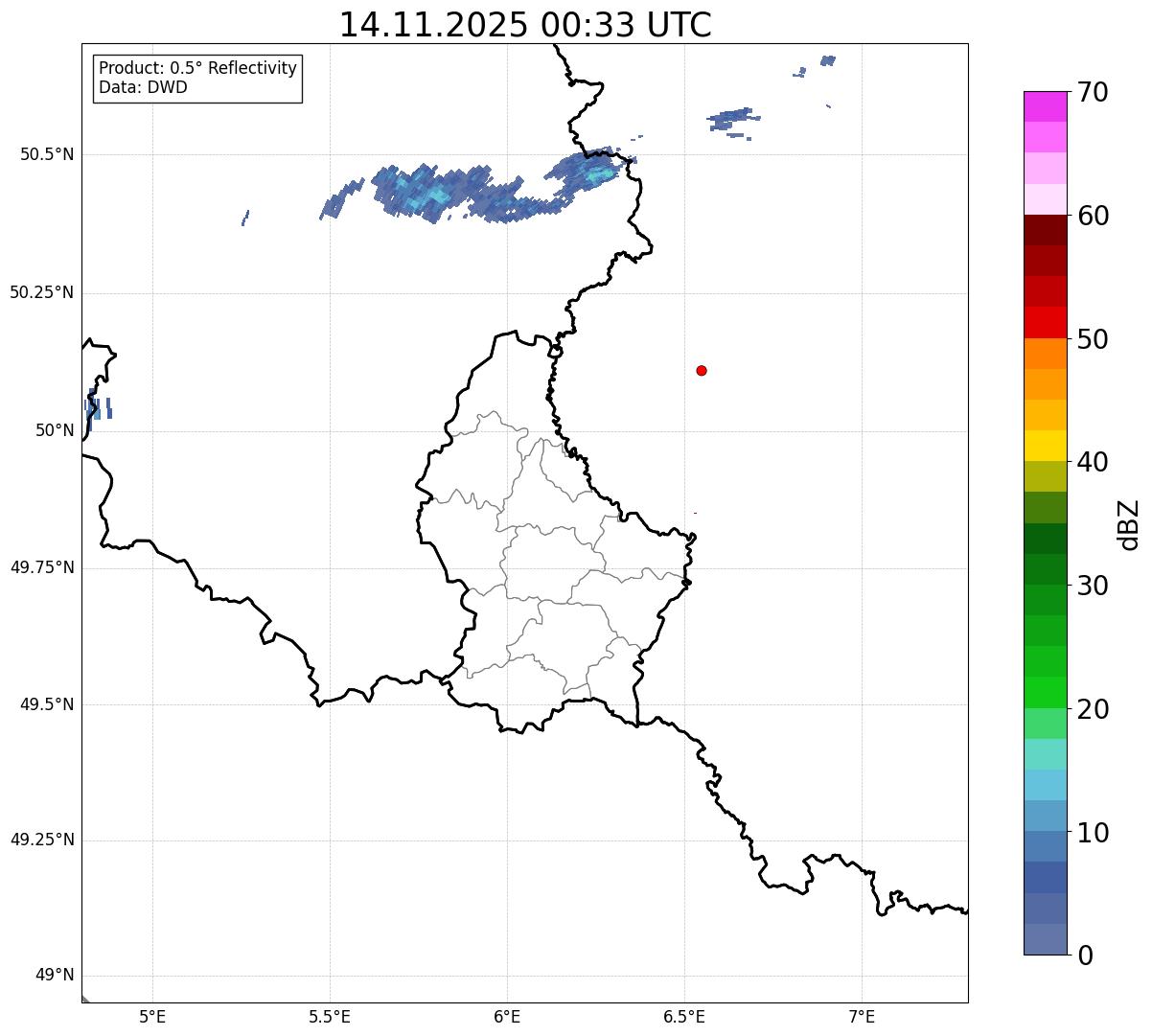
Task: Click the 49°N latitude label
Action: (54, 976)
